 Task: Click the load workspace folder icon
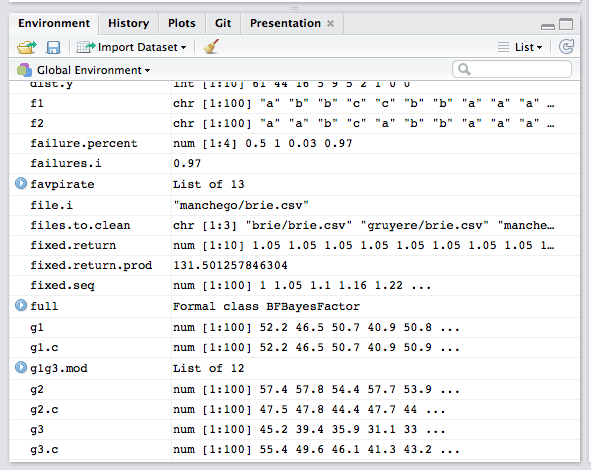click(26, 47)
